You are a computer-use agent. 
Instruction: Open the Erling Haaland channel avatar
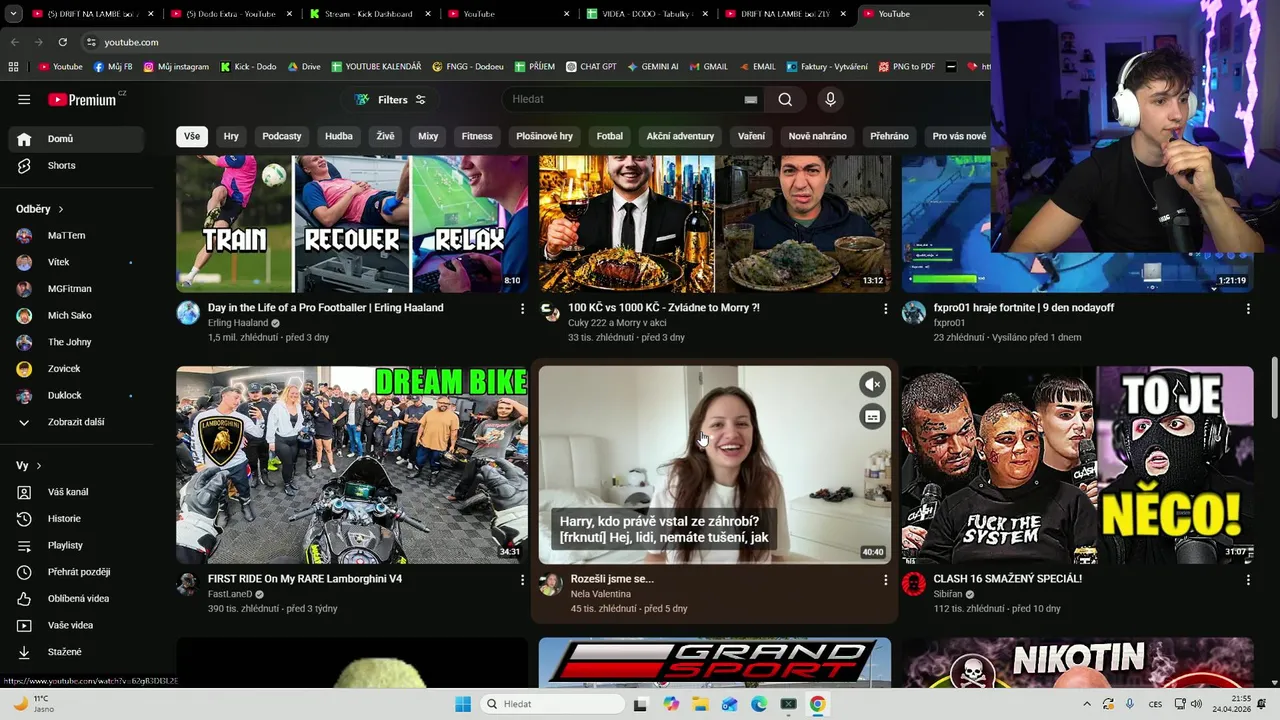[x=188, y=313]
